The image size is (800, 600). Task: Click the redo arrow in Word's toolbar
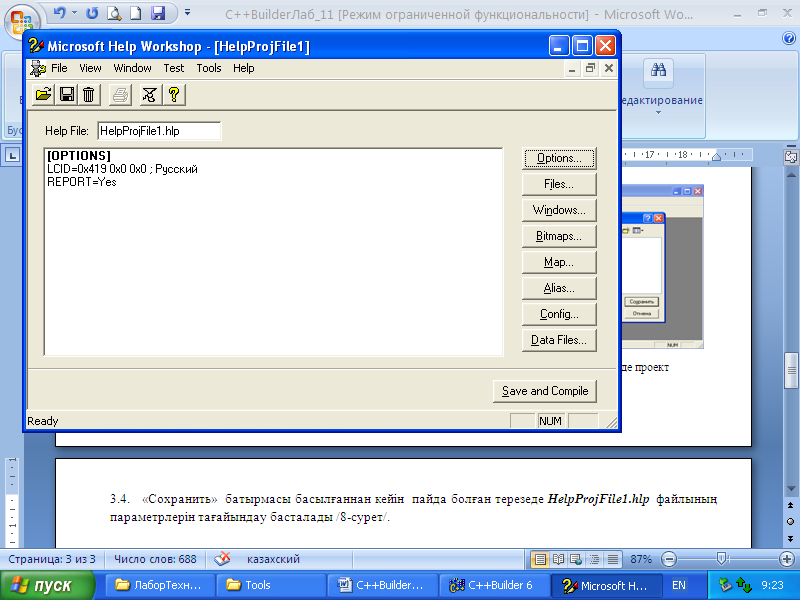pyautogui.click(x=92, y=13)
